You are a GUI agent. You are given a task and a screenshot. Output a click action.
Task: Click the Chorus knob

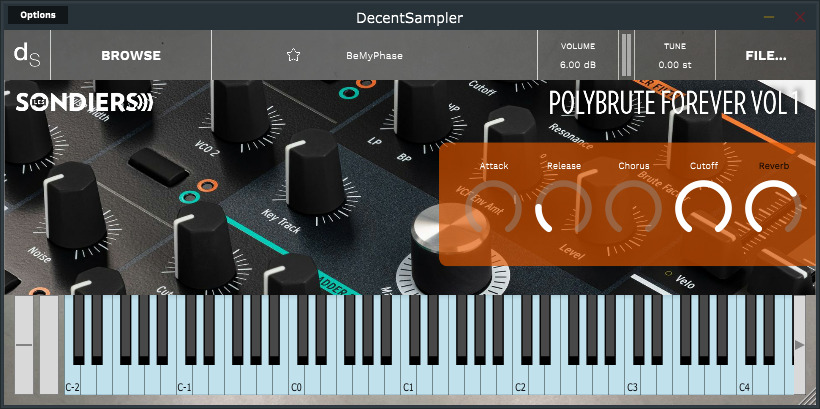(634, 210)
